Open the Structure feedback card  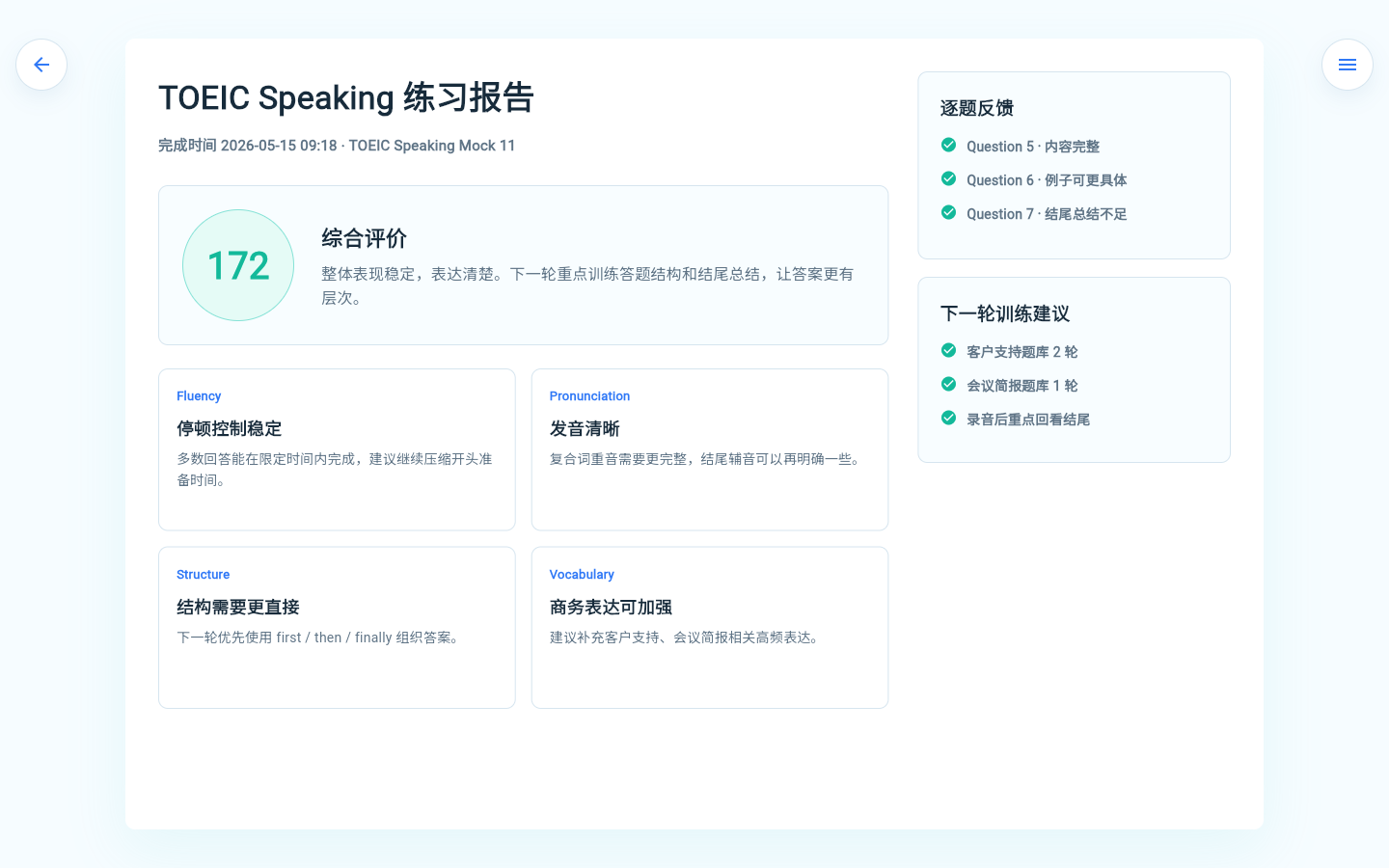(x=337, y=628)
